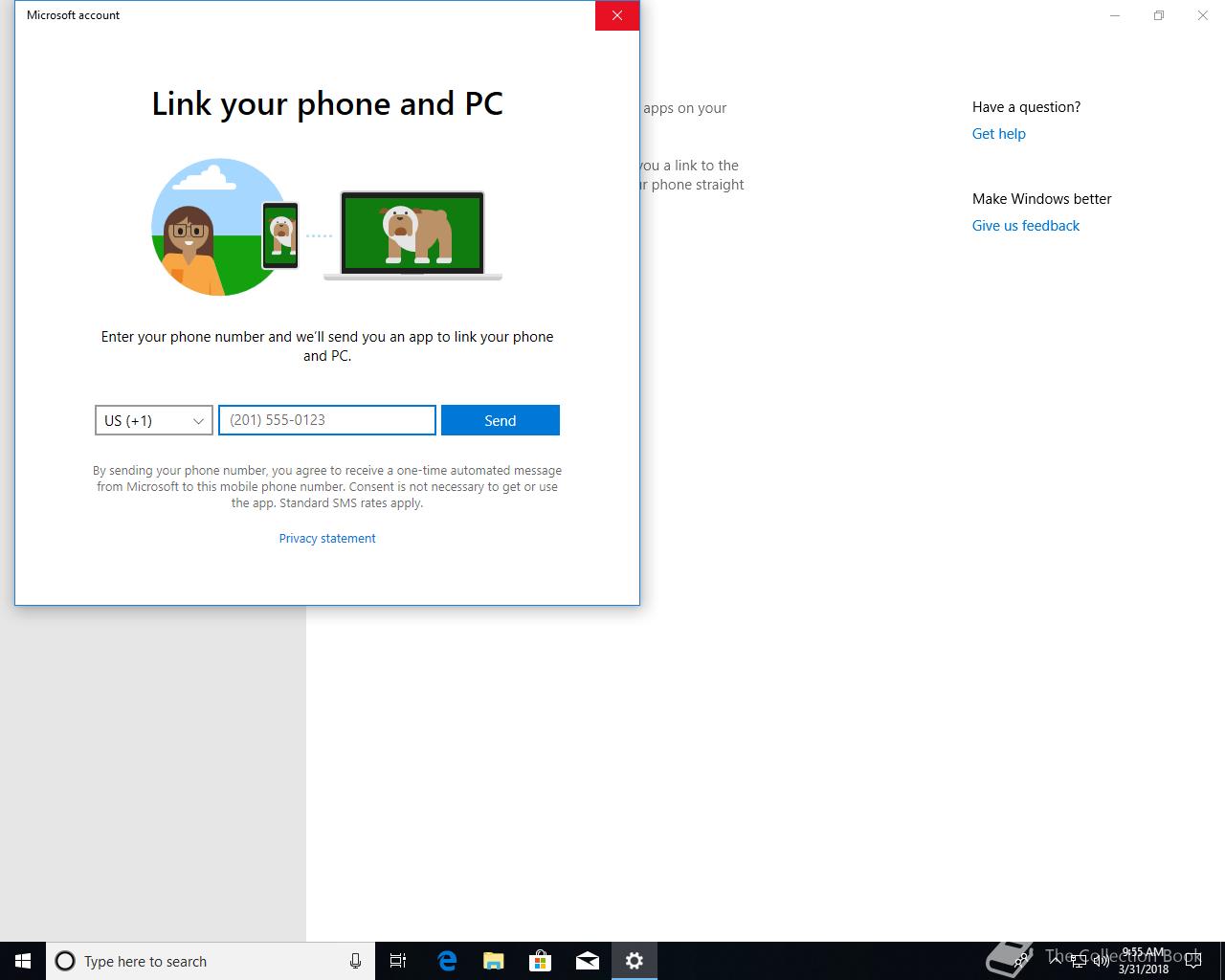
Task: Close the Microsoft account dialog
Action: [617, 15]
